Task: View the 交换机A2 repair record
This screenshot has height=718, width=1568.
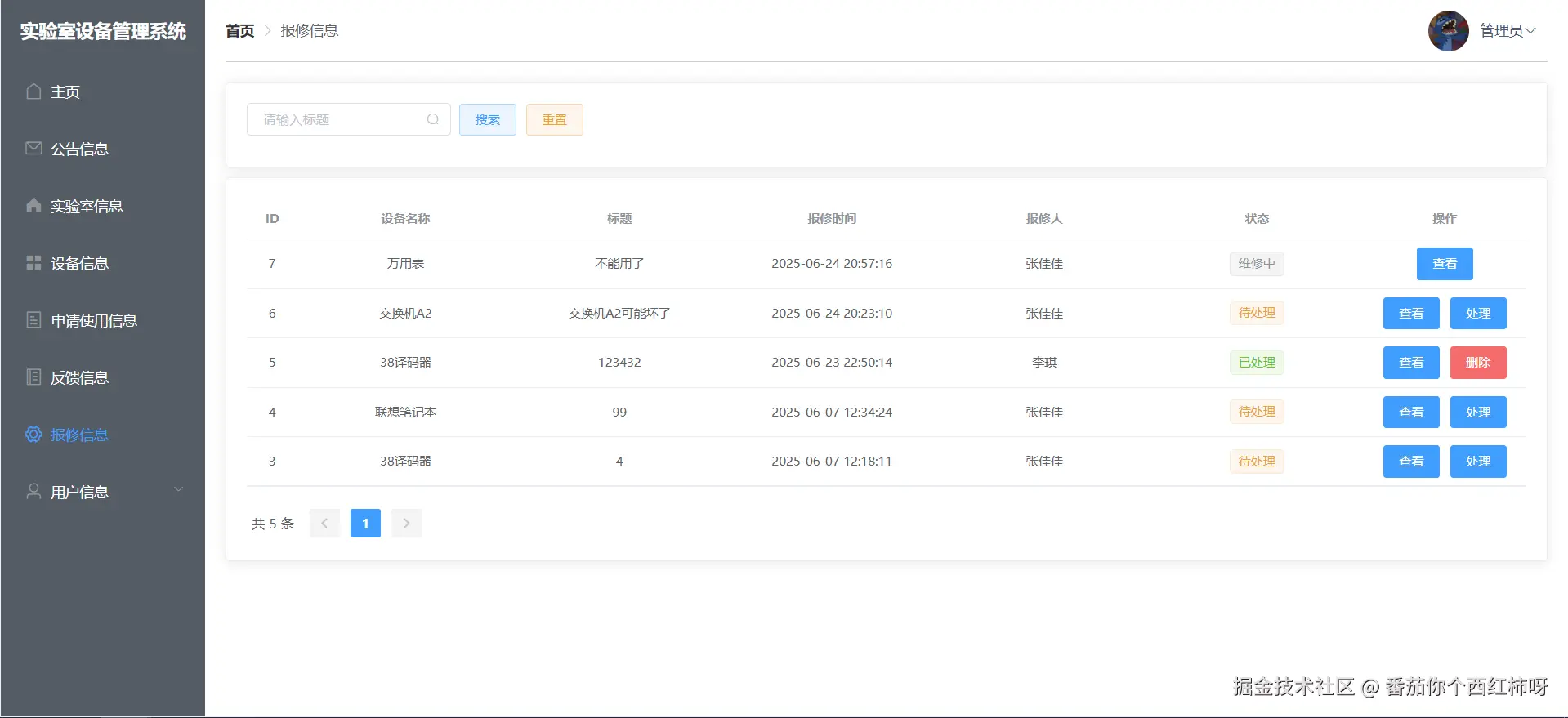Action: [x=1411, y=314]
